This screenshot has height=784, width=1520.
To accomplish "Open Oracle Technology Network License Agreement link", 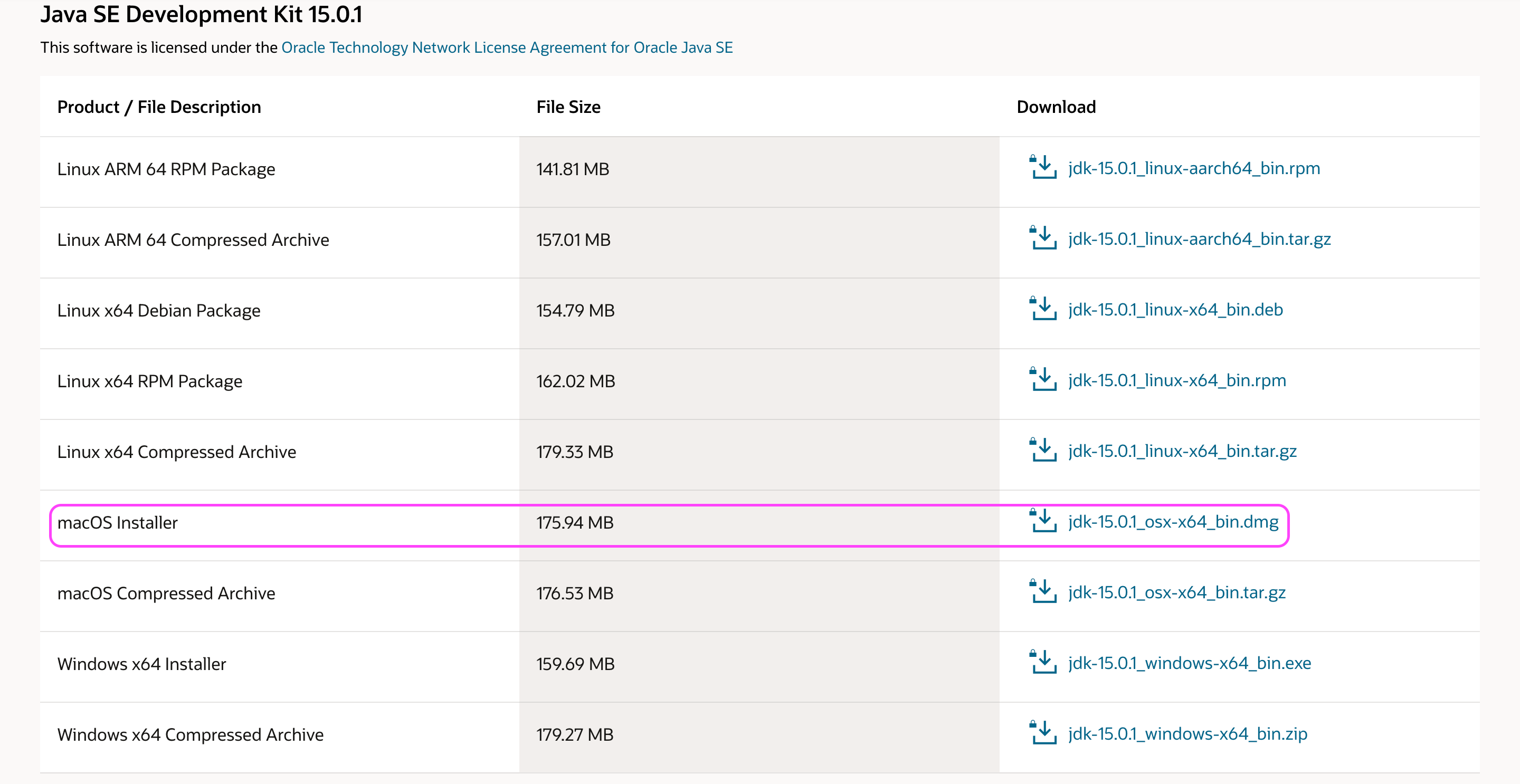I will click(x=507, y=47).
